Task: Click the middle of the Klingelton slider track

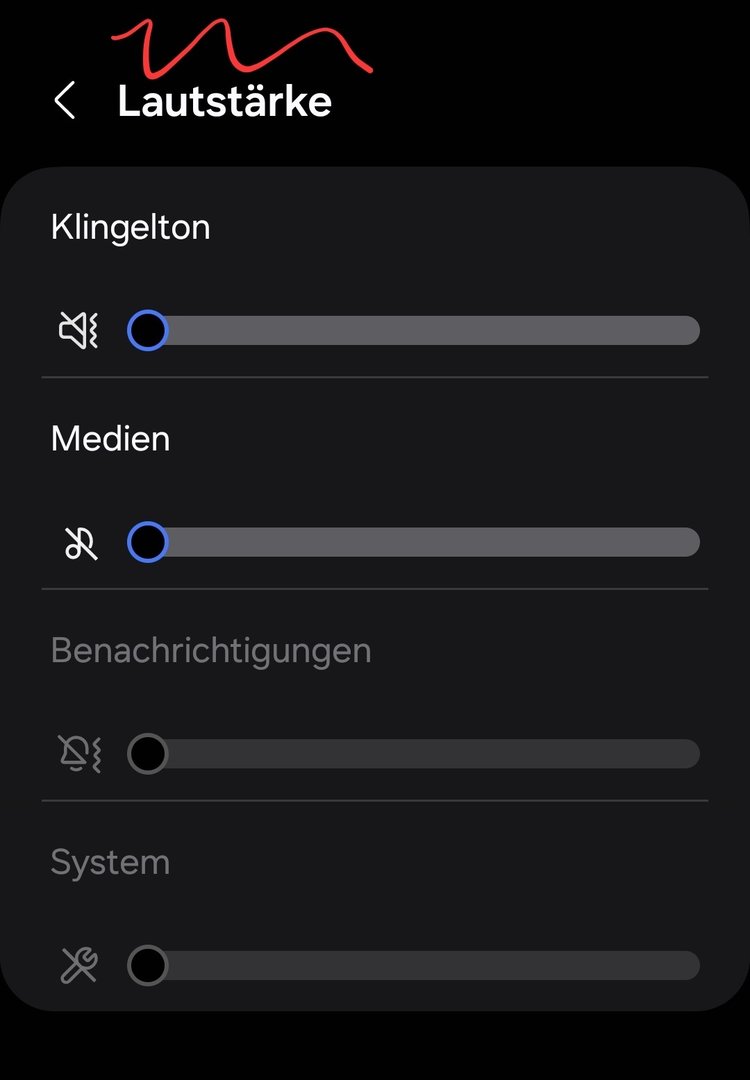Action: pos(414,330)
